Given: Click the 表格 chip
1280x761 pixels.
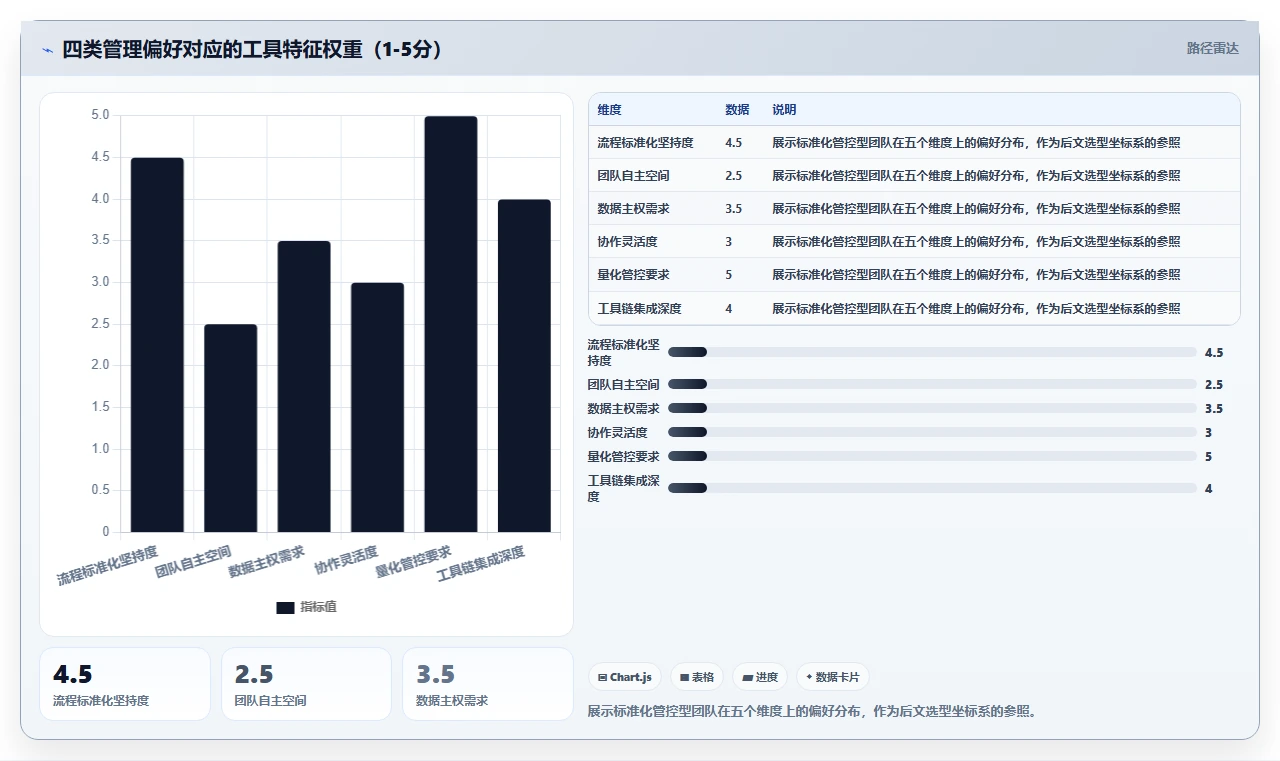Looking at the screenshot, I should coord(697,677).
